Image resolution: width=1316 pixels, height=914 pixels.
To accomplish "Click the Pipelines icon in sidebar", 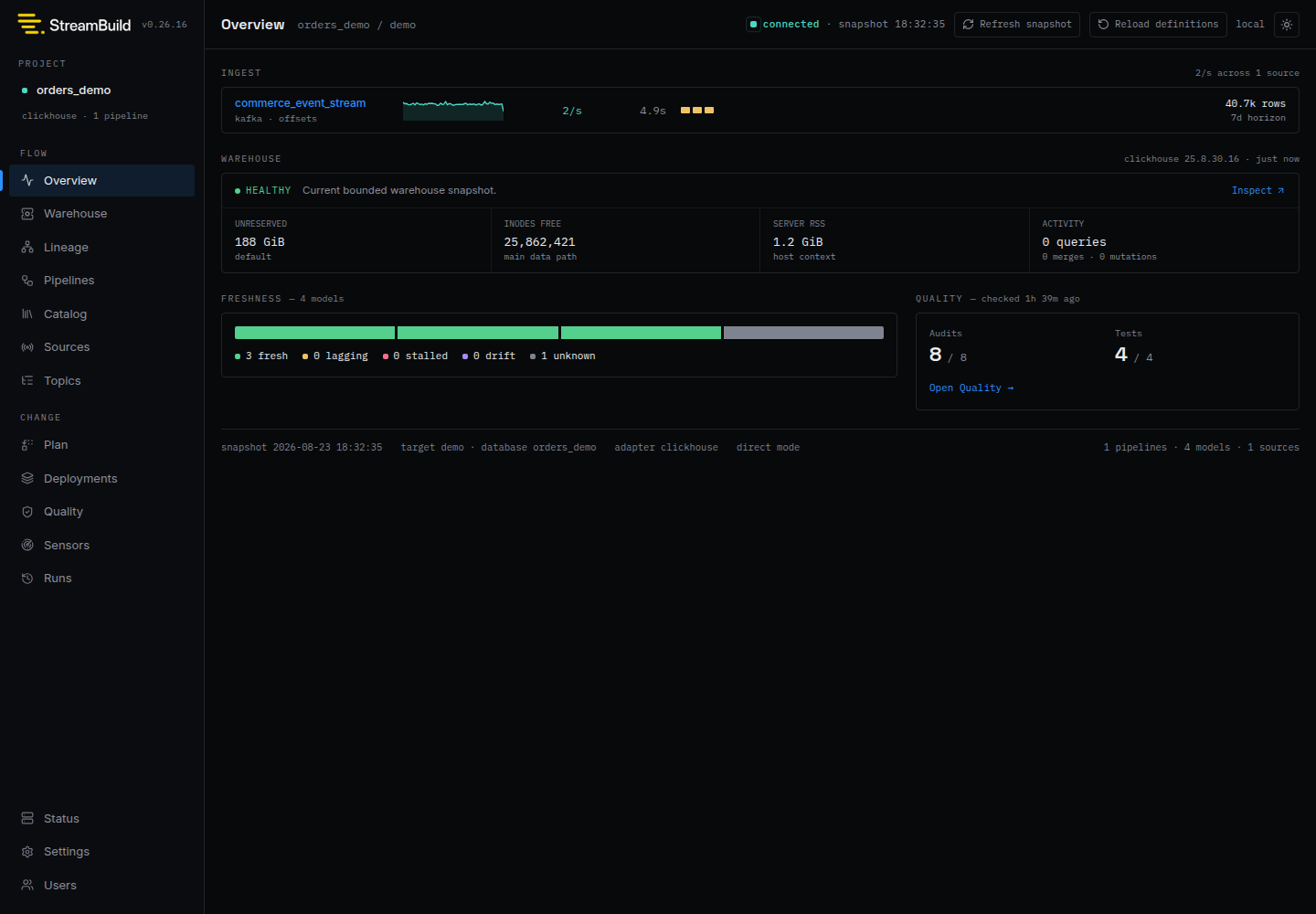I will [27, 281].
